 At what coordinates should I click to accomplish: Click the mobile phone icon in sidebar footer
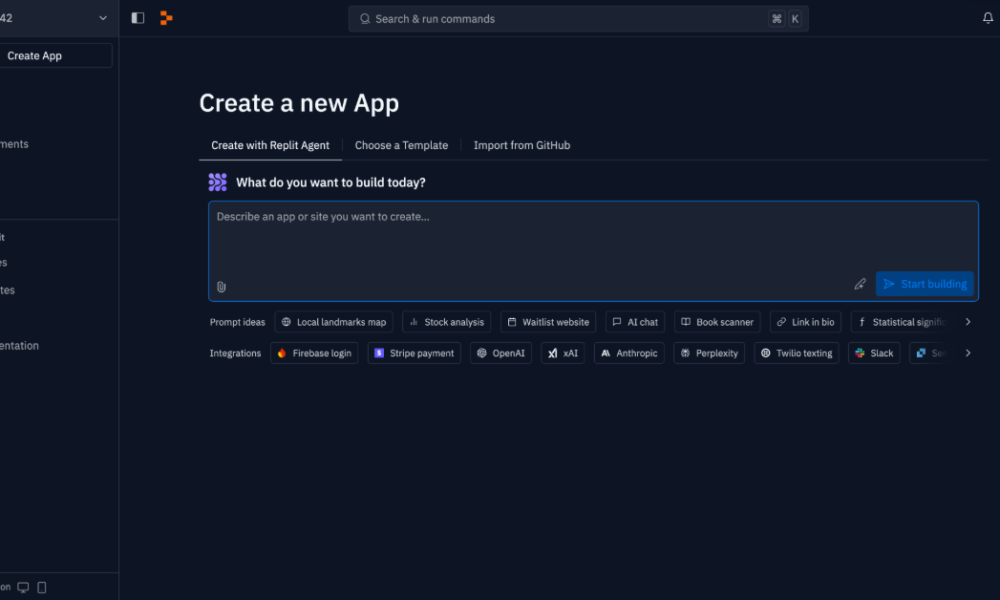tap(42, 587)
